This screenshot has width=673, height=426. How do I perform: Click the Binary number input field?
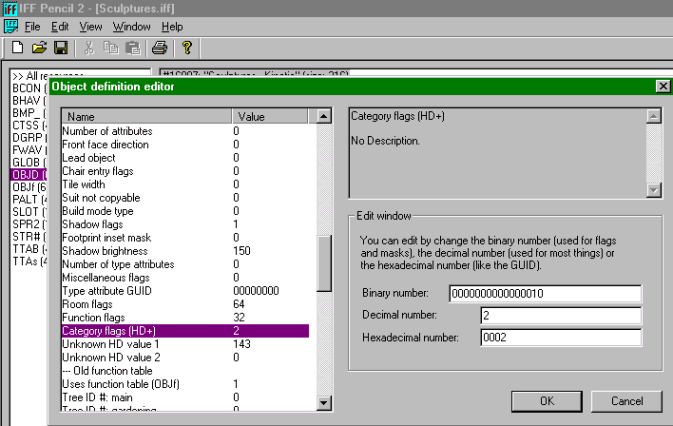point(544,293)
